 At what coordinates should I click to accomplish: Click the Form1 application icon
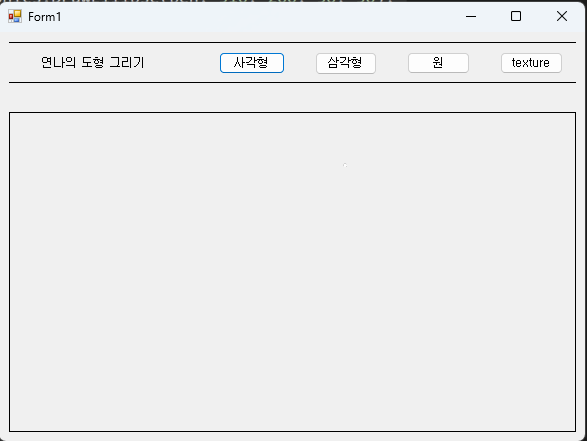[x=15, y=16]
